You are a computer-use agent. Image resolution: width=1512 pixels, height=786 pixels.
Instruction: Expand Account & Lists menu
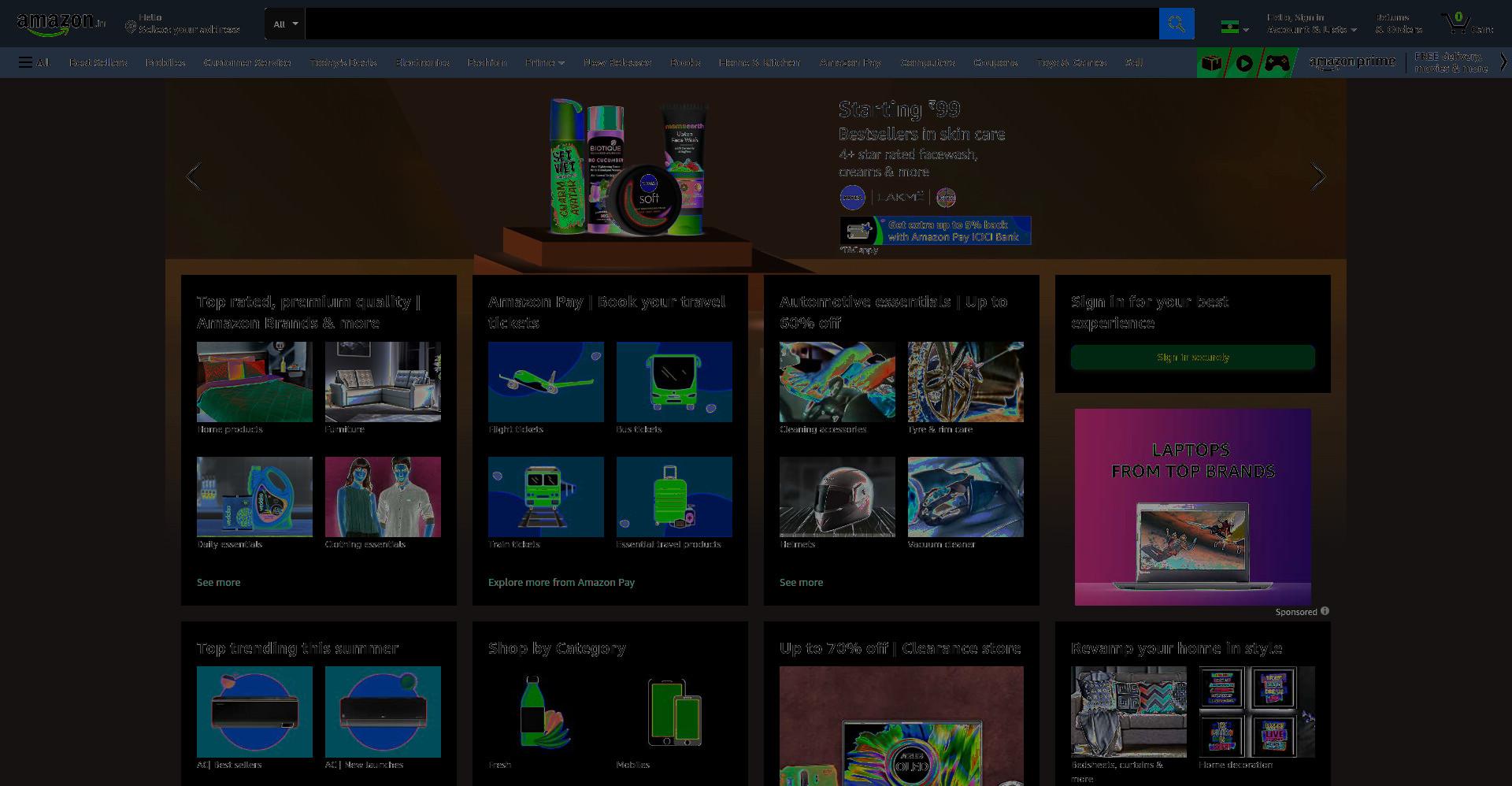point(1311,24)
